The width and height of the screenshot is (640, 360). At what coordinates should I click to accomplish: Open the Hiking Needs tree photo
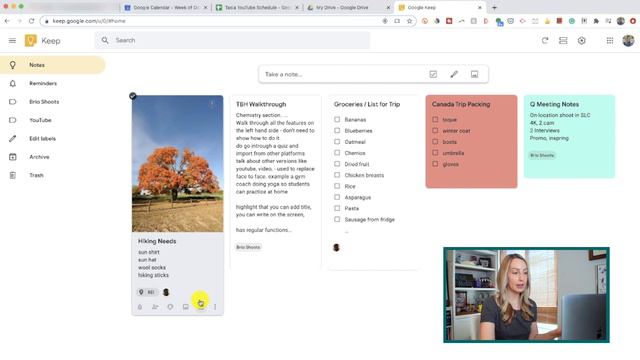(x=178, y=164)
